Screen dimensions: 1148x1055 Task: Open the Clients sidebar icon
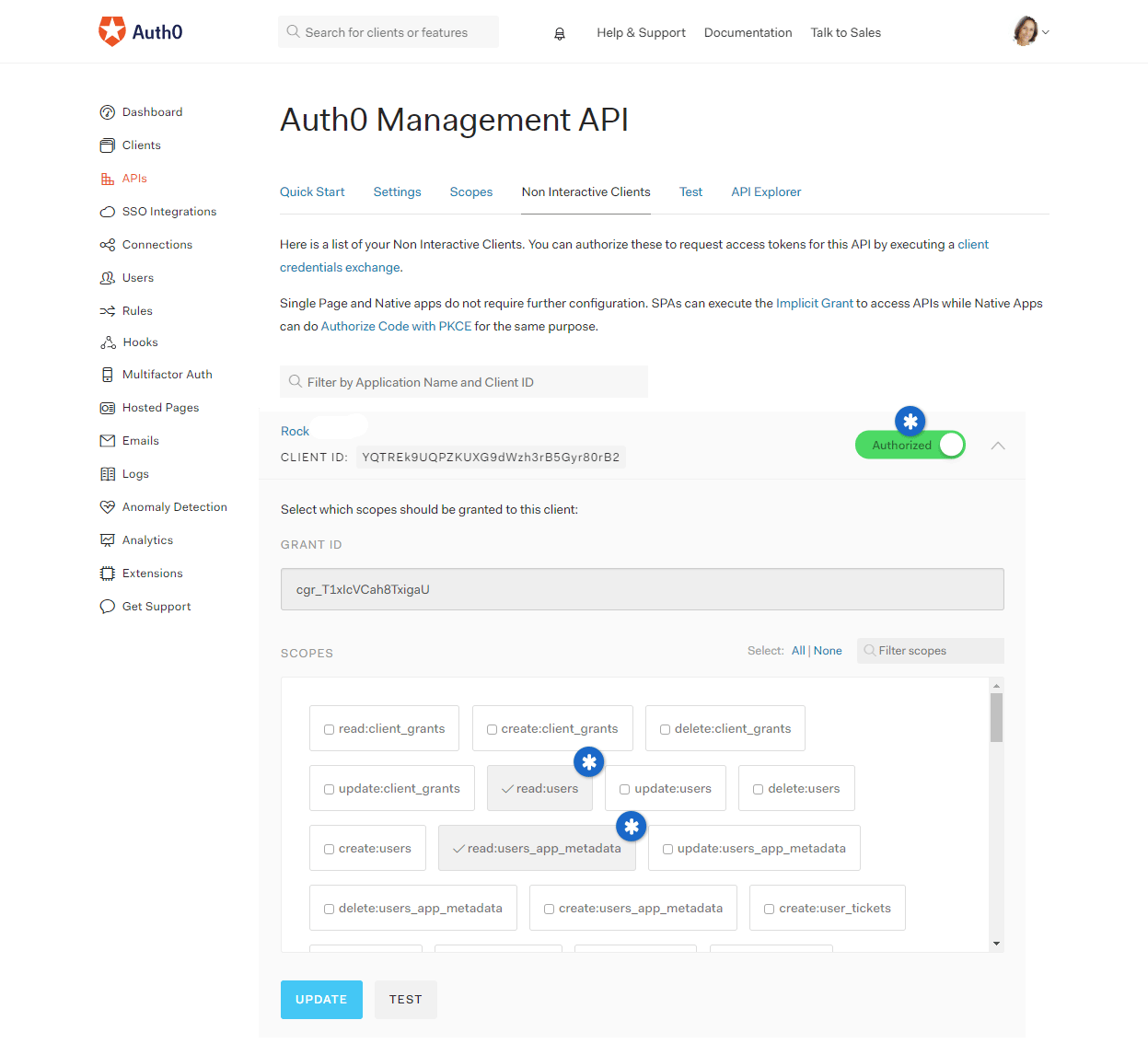108,145
